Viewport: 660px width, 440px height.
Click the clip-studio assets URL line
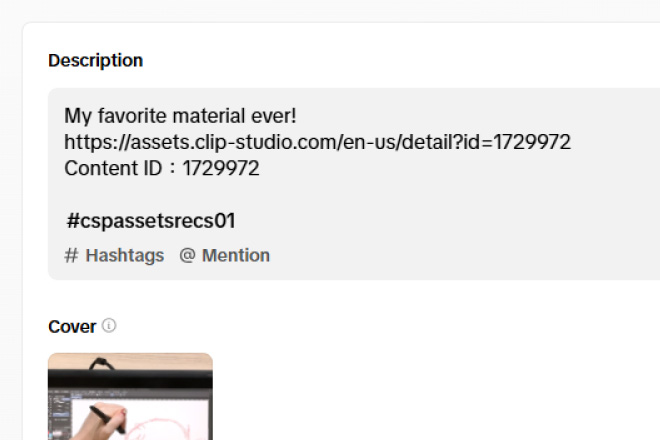pyautogui.click(x=317, y=142)
